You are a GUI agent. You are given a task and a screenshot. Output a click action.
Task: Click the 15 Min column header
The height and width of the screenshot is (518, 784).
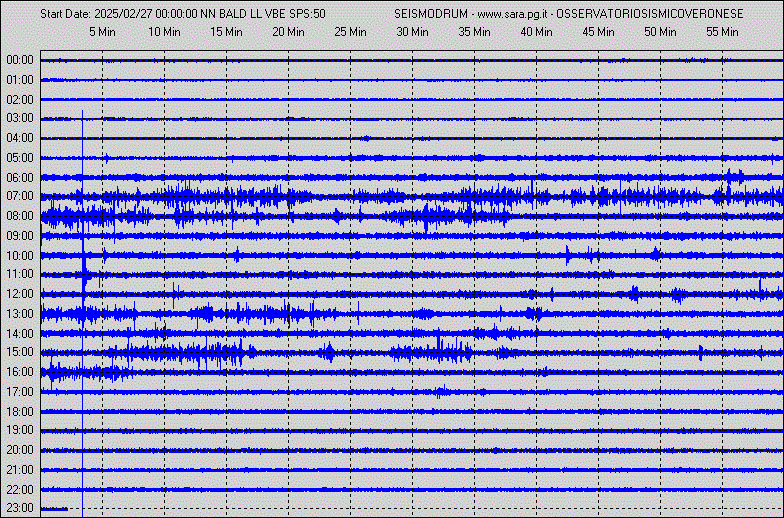tap(226, 32)
